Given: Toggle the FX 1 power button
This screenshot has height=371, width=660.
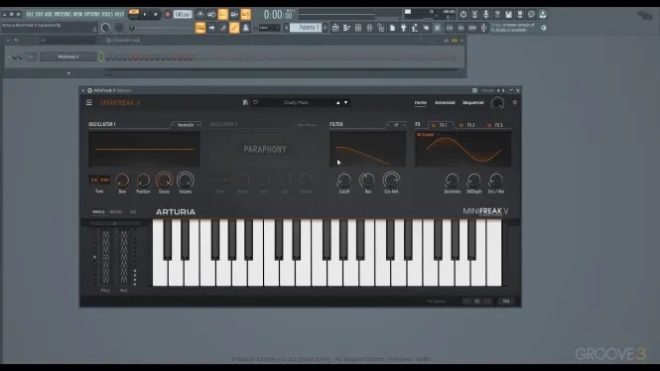Looking at the screenshot, I should 434,125.
